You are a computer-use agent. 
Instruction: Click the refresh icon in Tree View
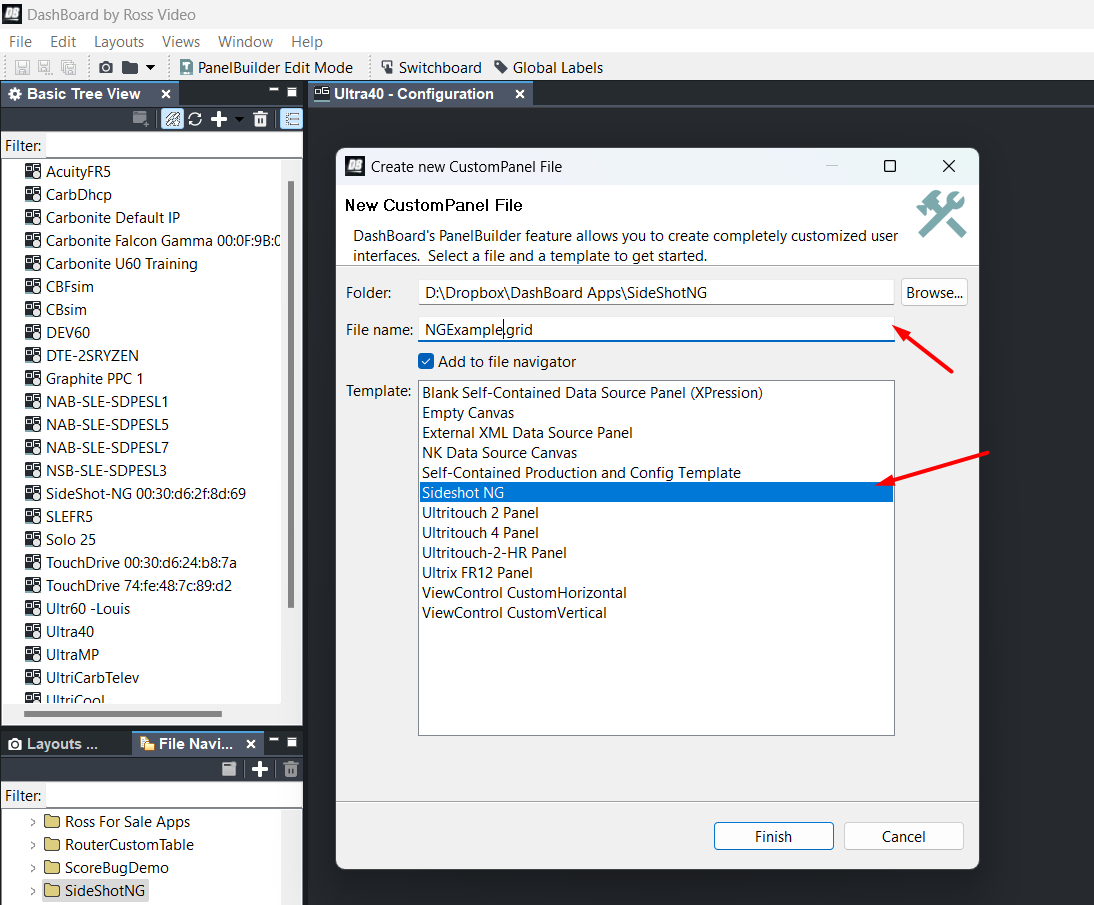[195, 119]
